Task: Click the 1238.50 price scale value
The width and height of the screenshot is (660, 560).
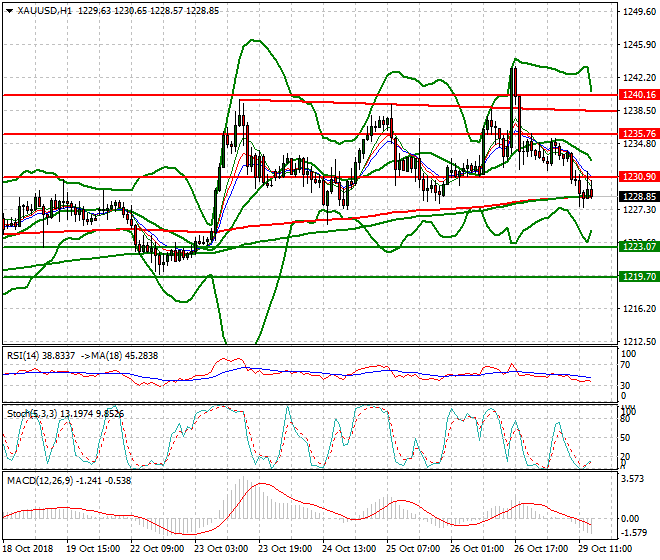Action: pyautogui.click(x=639, y=111)
